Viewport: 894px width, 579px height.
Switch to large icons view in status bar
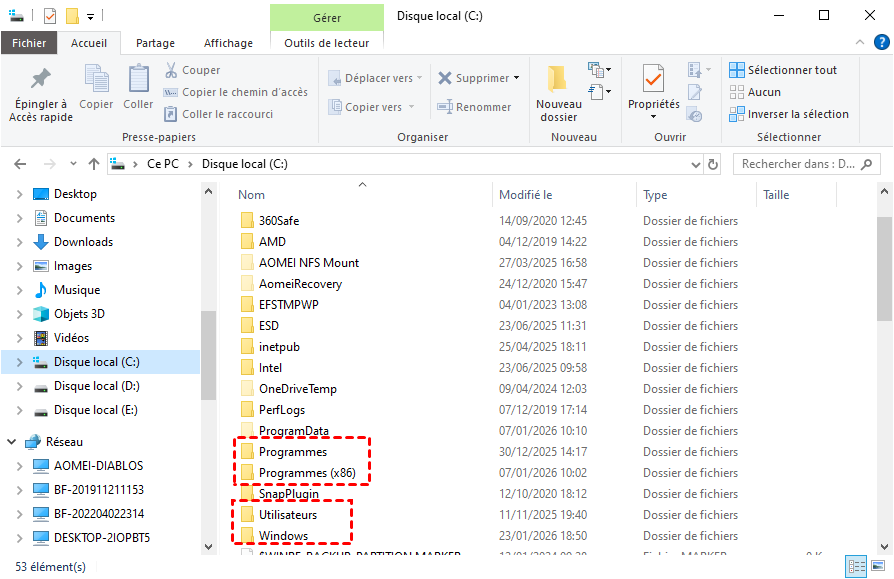pyautogui.click(x=876, y=567)
